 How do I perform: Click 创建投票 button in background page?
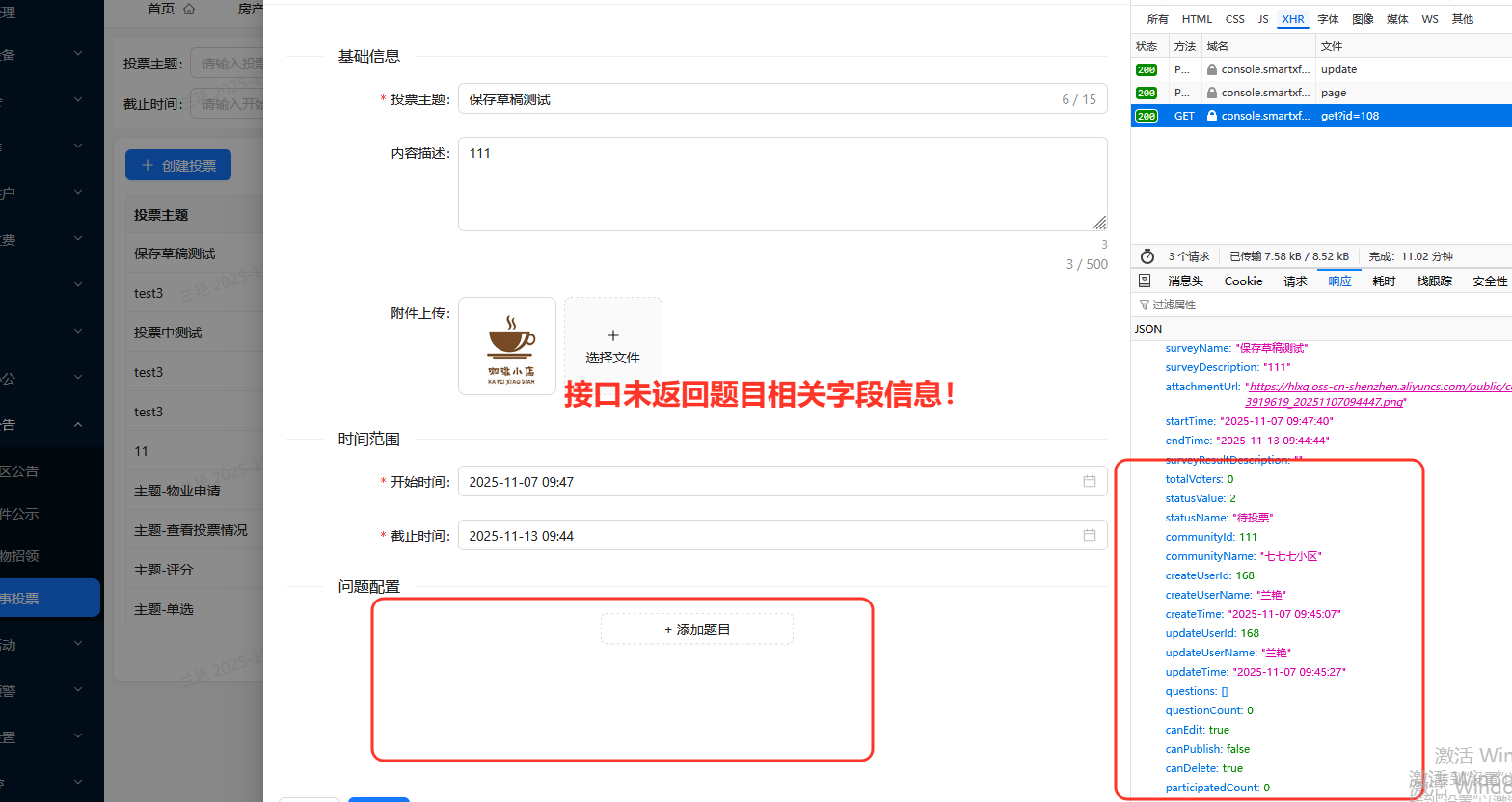(x=178, y=165)
